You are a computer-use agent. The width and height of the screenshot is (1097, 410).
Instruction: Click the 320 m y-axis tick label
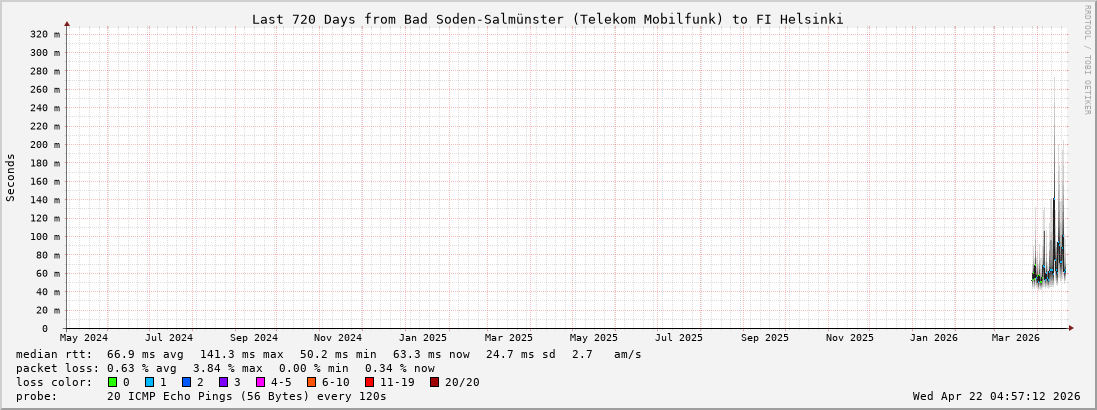(x=45, y=34)
